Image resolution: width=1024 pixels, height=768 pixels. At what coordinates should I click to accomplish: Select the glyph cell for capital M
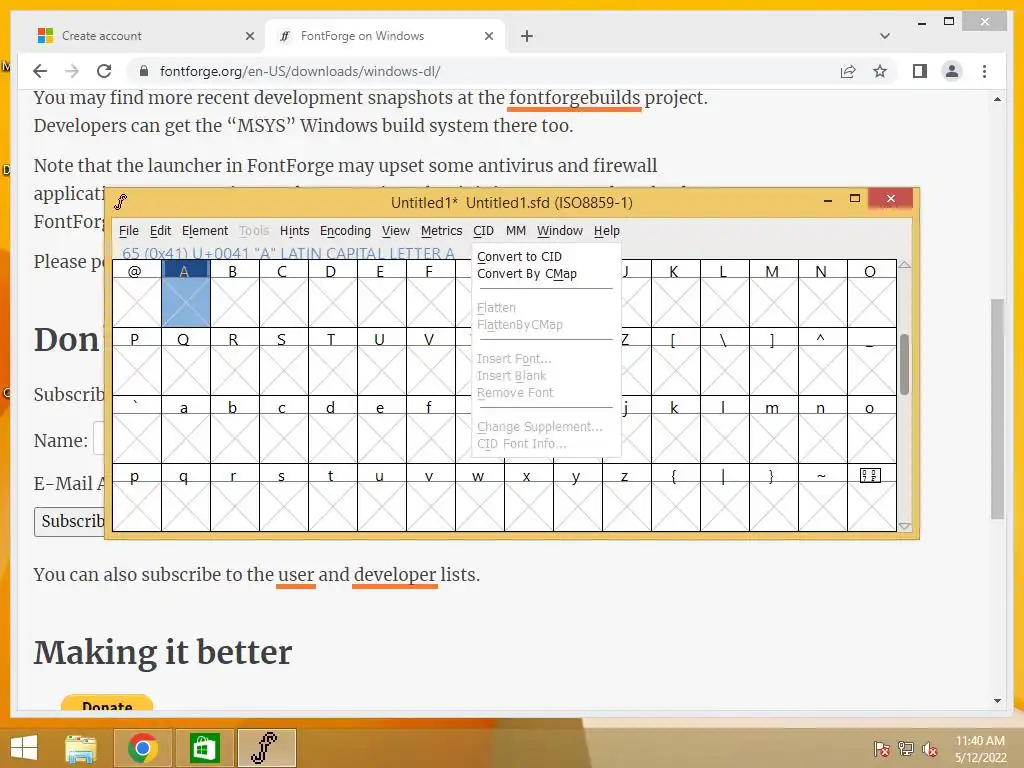[x=773, y=293]
